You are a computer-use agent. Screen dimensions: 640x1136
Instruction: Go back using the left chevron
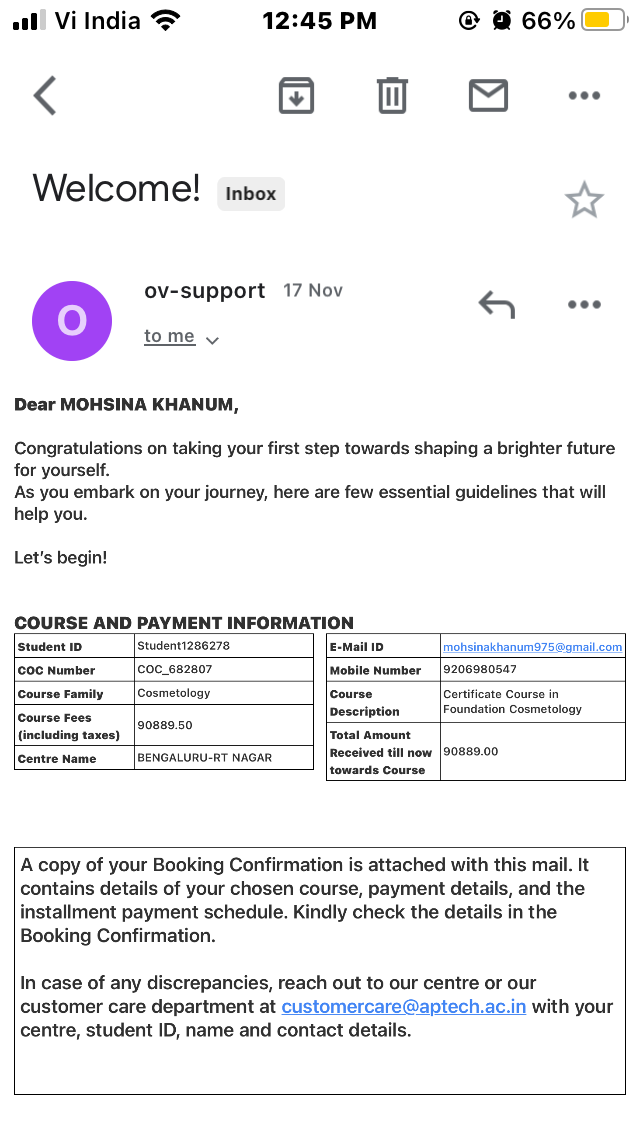(45, 96)
